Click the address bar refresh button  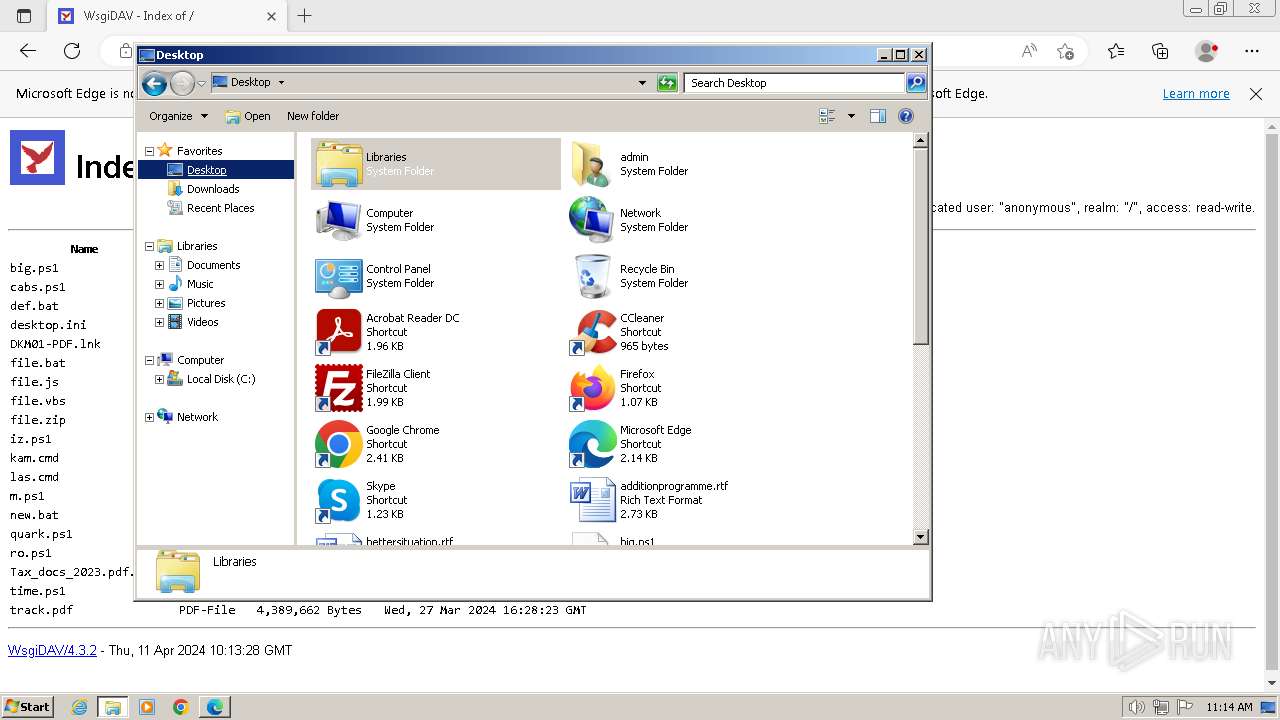[667, 83]
